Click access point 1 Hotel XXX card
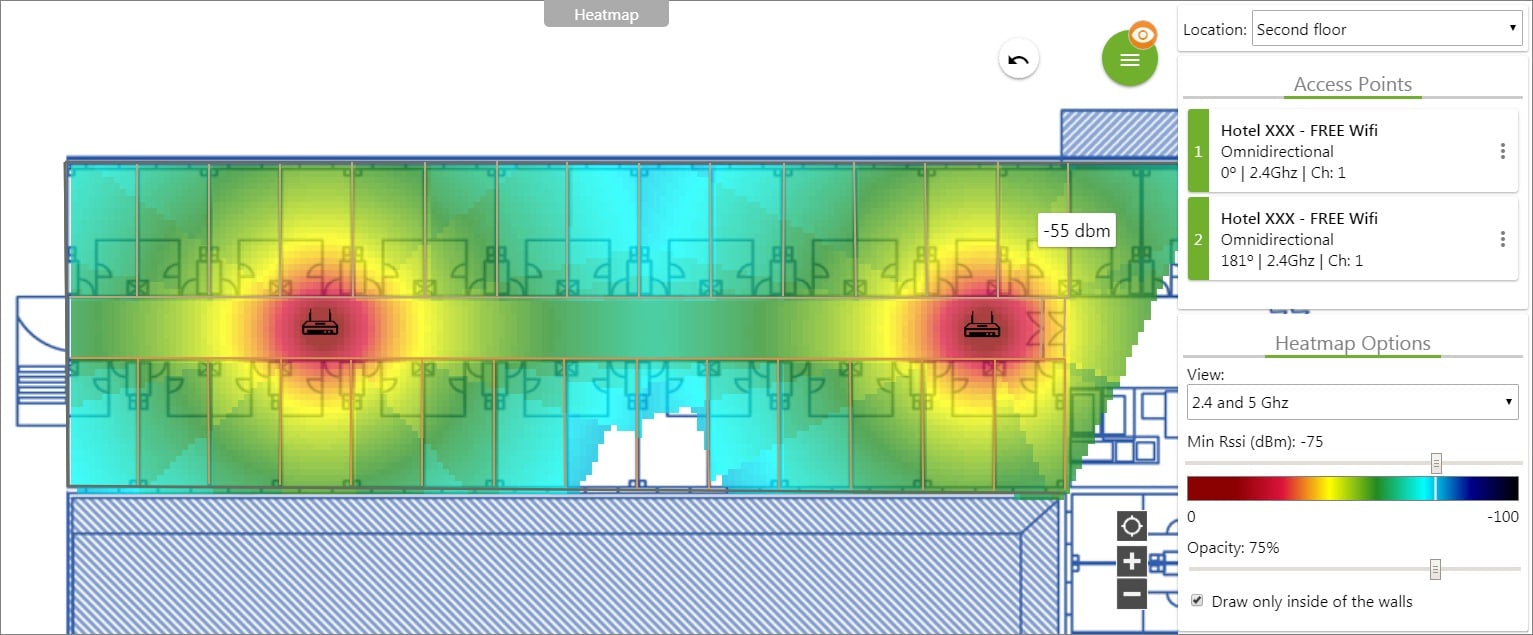This screenshot has height=635, width=1533. pyautogui.click(x=1352, y=151)
